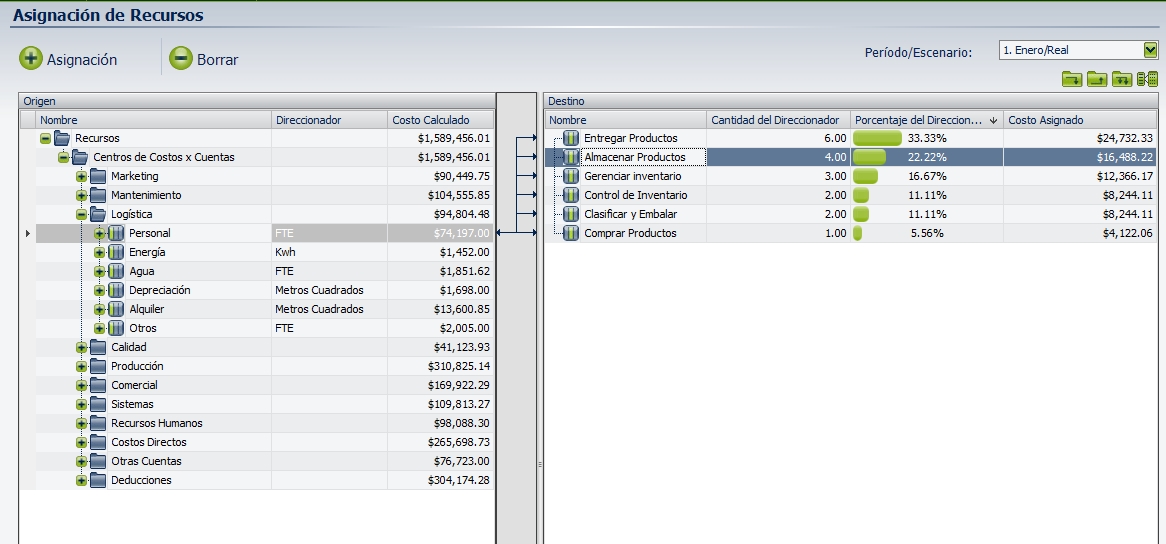1166x544 pixels.
Task: Collapse Centros de Costos x Cuentas node
Action: tap(63, 158)
